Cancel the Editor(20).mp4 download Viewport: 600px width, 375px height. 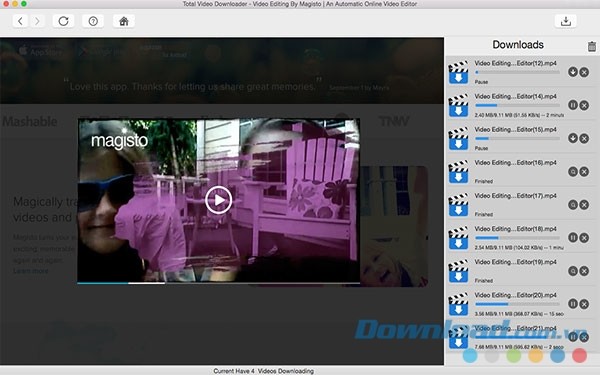(584, 304)
